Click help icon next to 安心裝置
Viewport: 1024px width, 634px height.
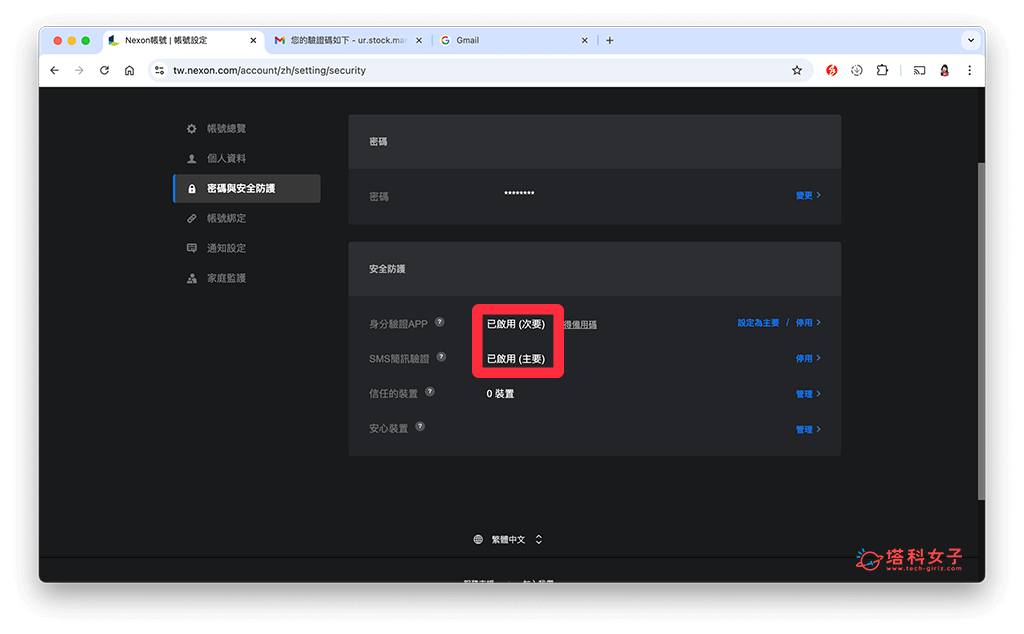pyautogui.click(x=420, y=426)
